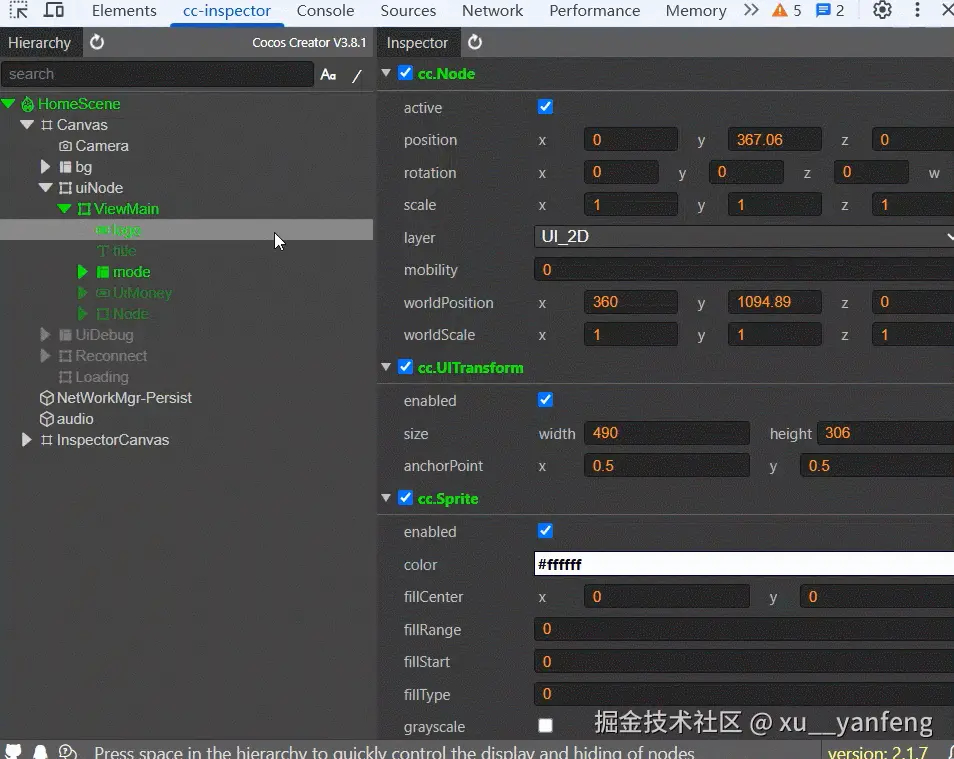This screenshot has height=759, width=954.
Task: Select the UiMoney tree node
Action: [142, 293]
